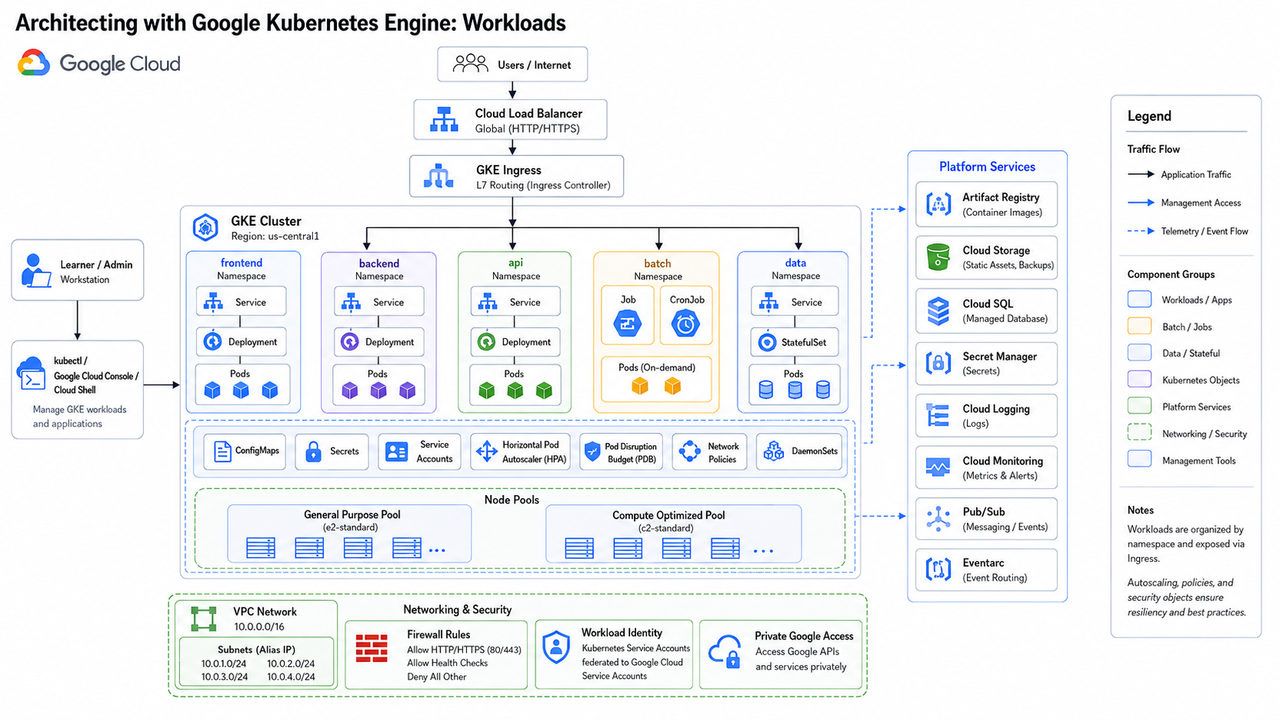Click the Compute Optimized Pool label

tap(669, 516)
